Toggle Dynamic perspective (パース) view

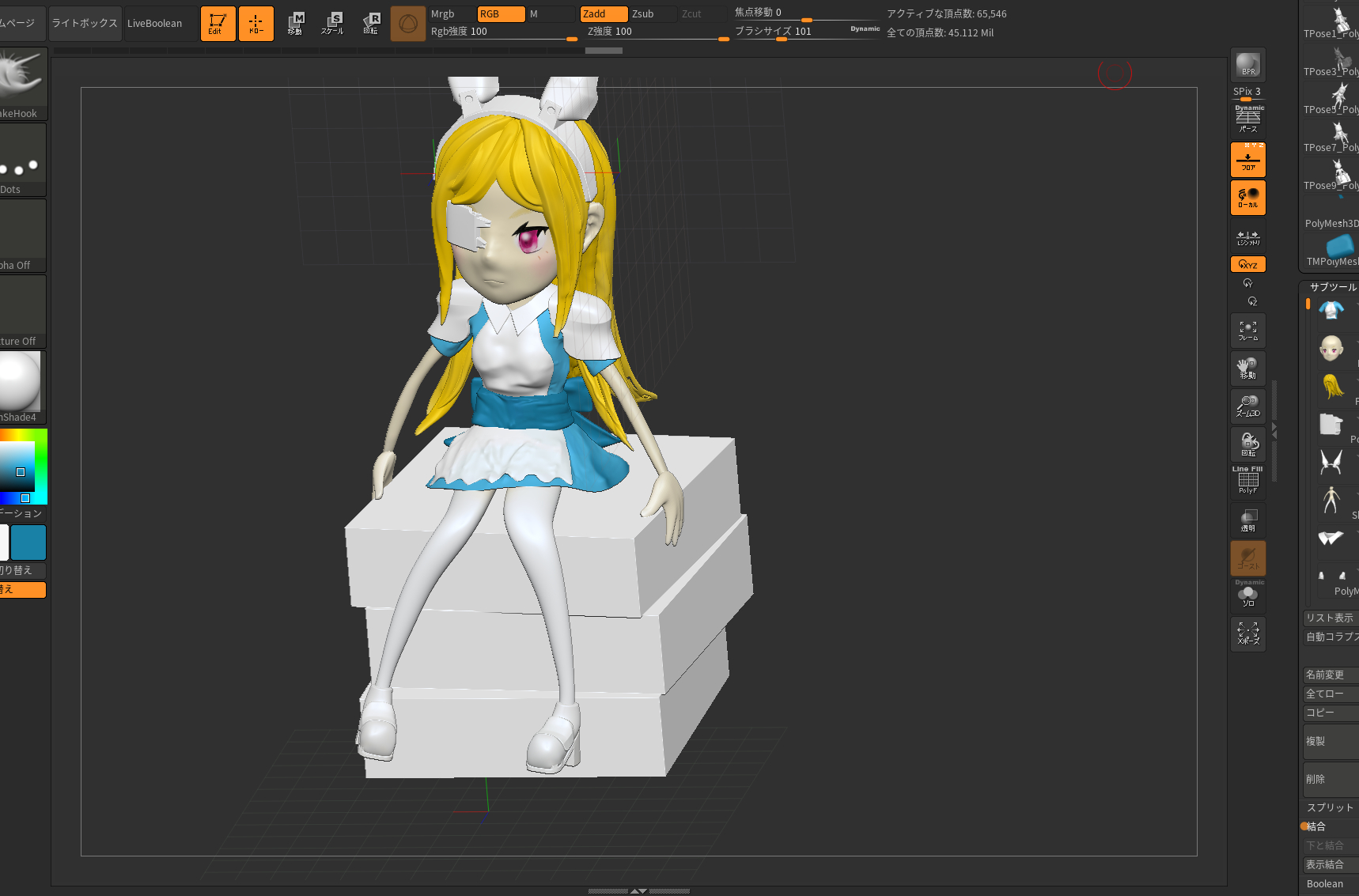pyautogui.click(x=1248, y=119)
